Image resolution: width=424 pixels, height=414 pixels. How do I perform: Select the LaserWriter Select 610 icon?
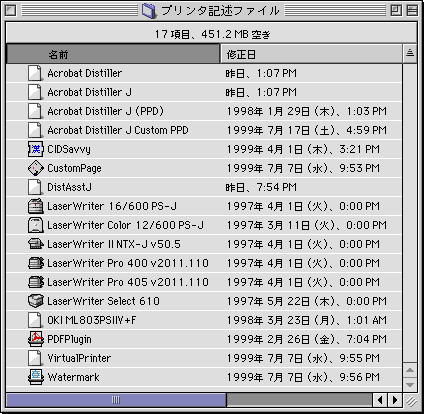coord(36,301)
